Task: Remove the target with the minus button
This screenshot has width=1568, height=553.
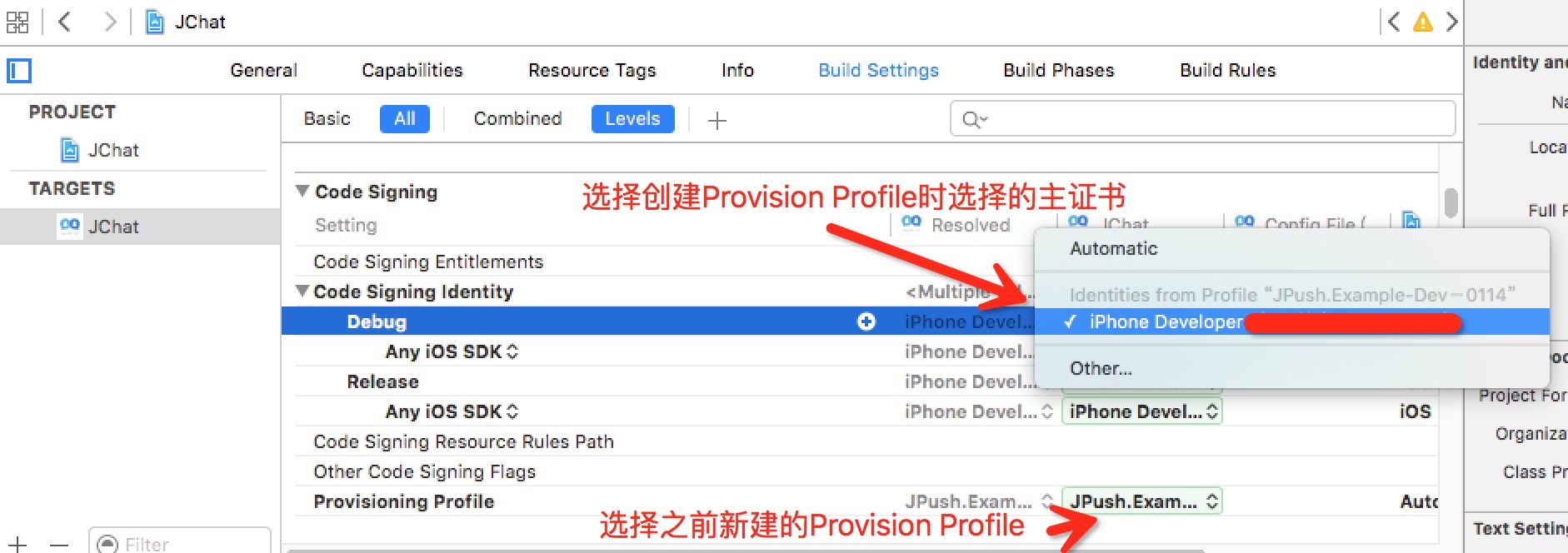Action: tap(59, 545)
